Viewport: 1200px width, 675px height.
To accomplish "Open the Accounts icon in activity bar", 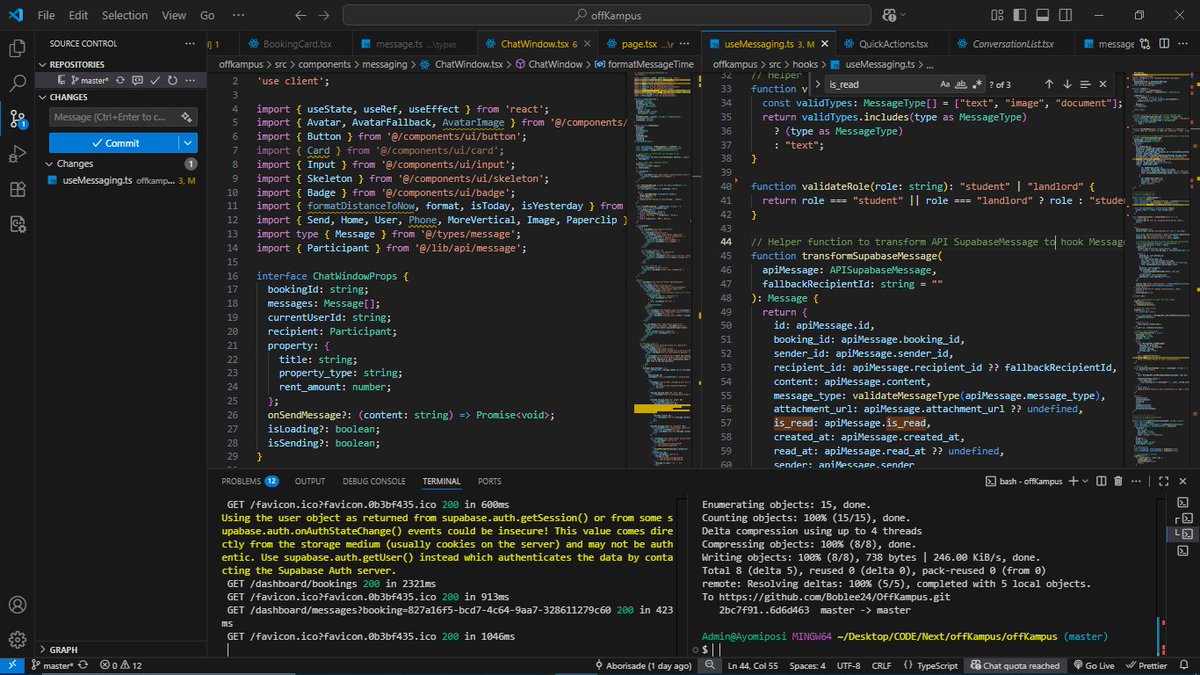I will pos(17,605).
